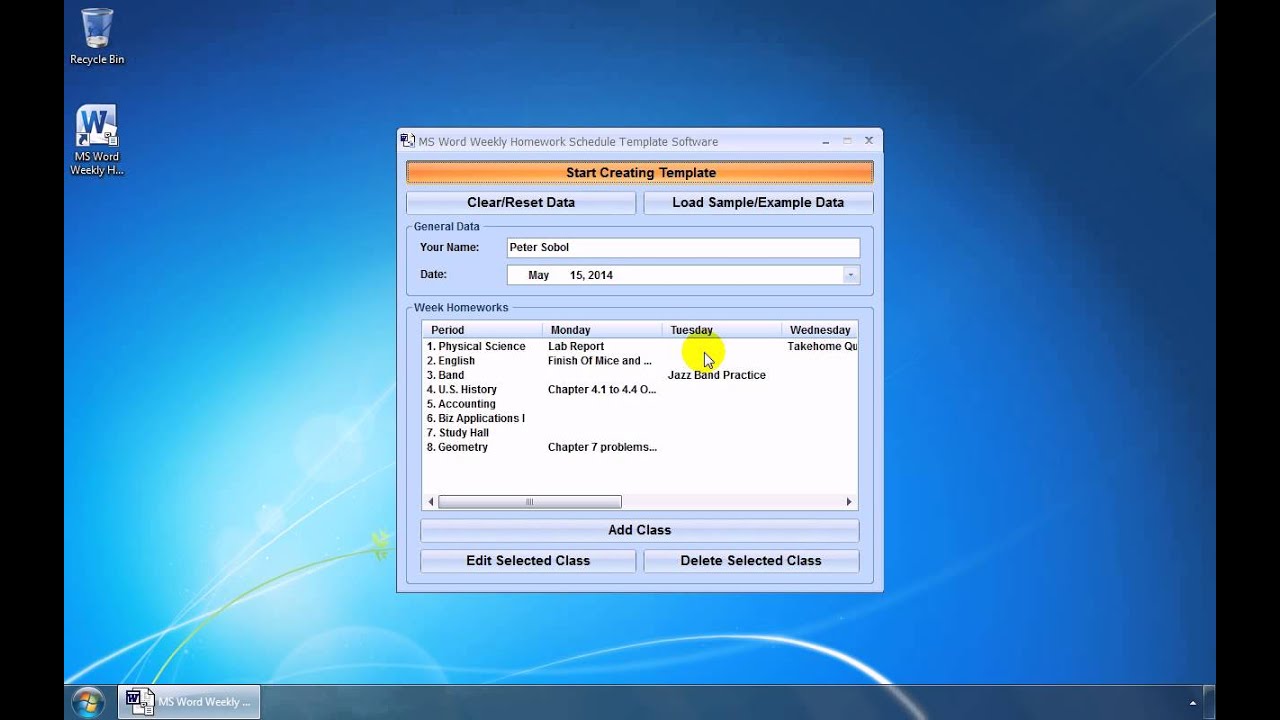Viewport: 1280px width, 720px height.
Task: Click the Wednesday column header
Action: 820,330
